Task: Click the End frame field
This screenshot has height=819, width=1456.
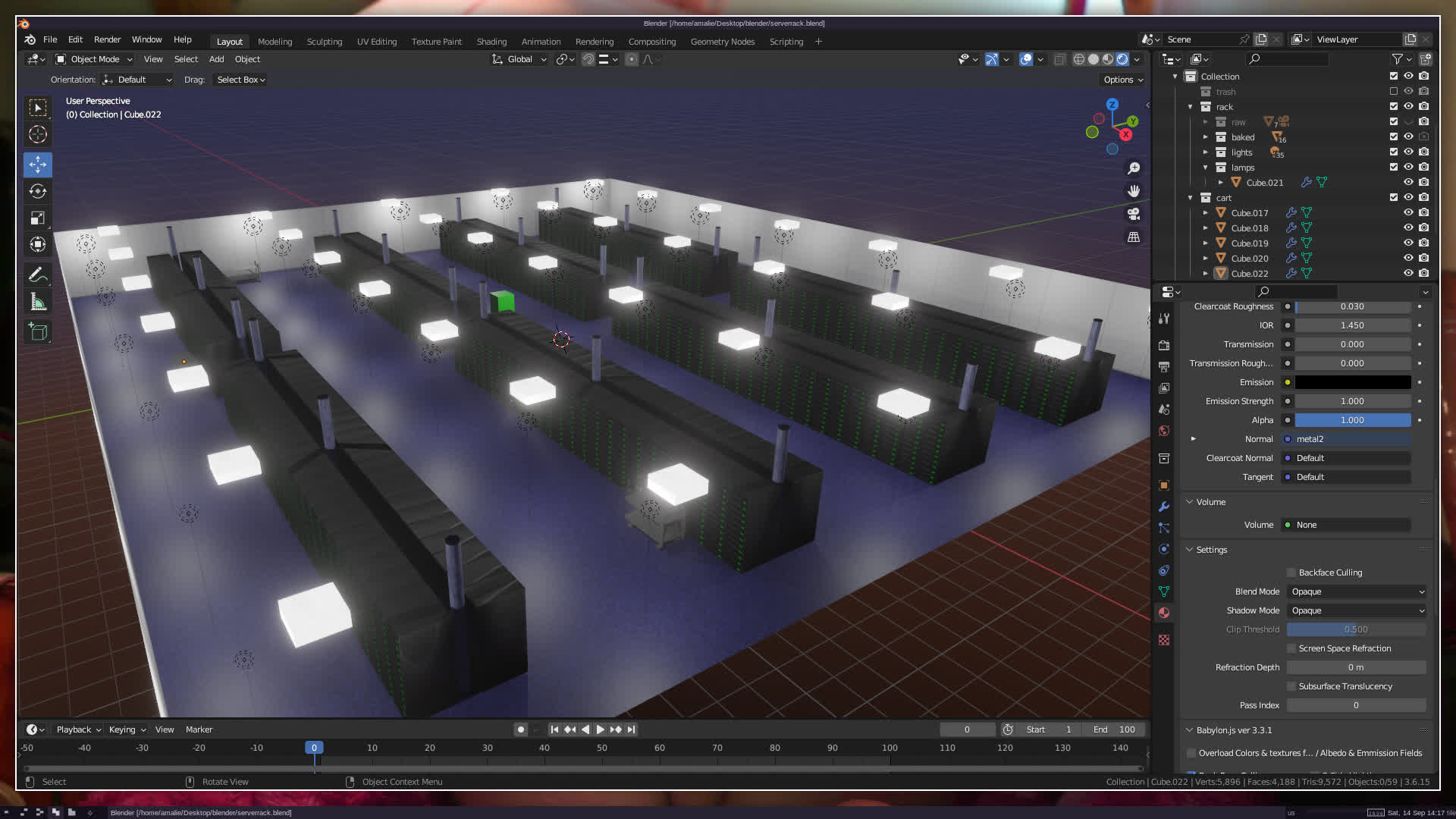Action: [x=1115, y=730]
